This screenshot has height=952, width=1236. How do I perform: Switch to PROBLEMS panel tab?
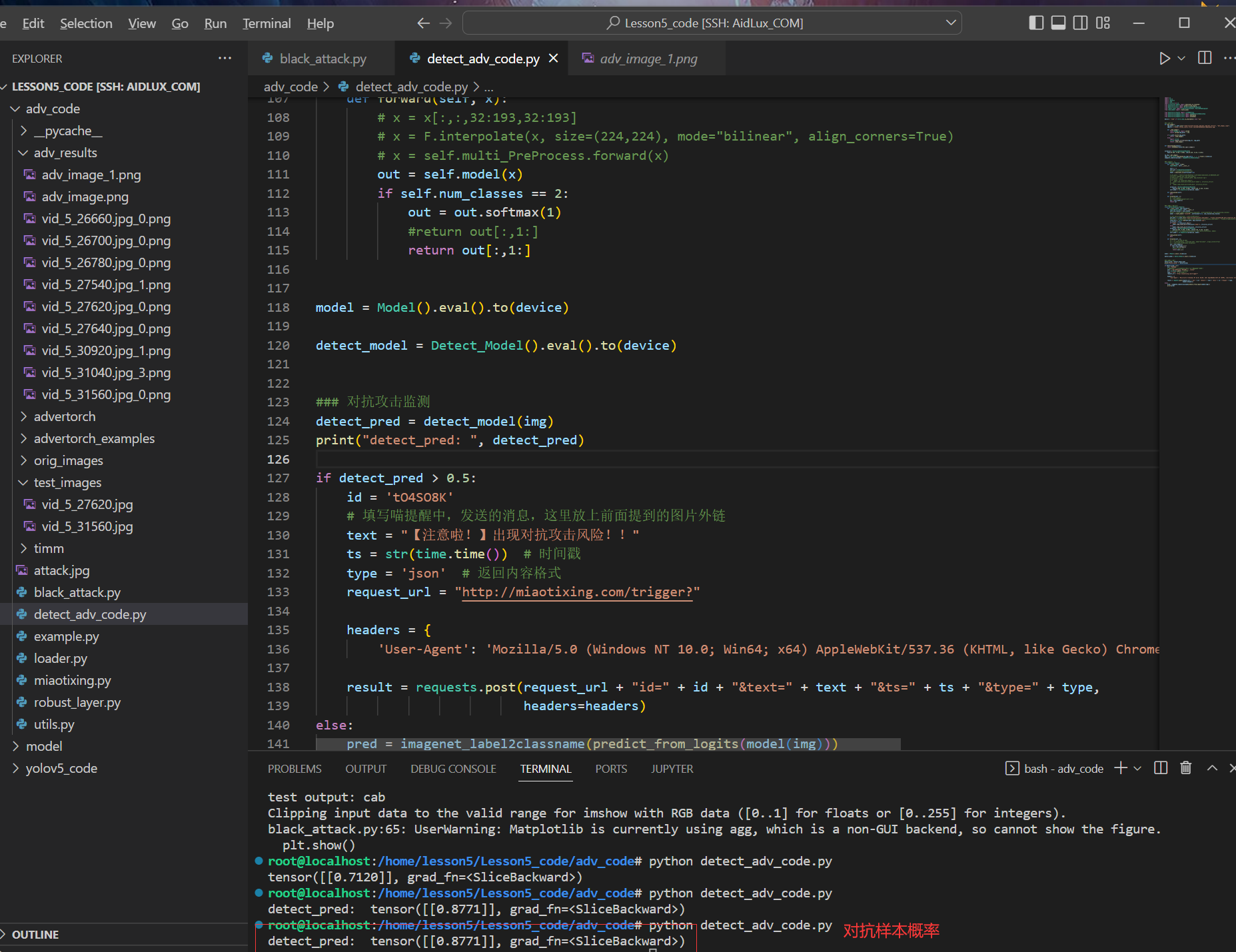(295, 769)
